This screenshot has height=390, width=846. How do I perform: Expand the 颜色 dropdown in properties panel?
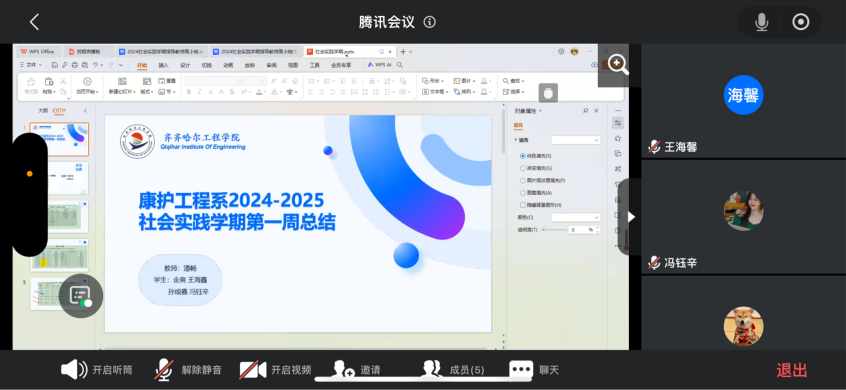(x=576, y=217)
